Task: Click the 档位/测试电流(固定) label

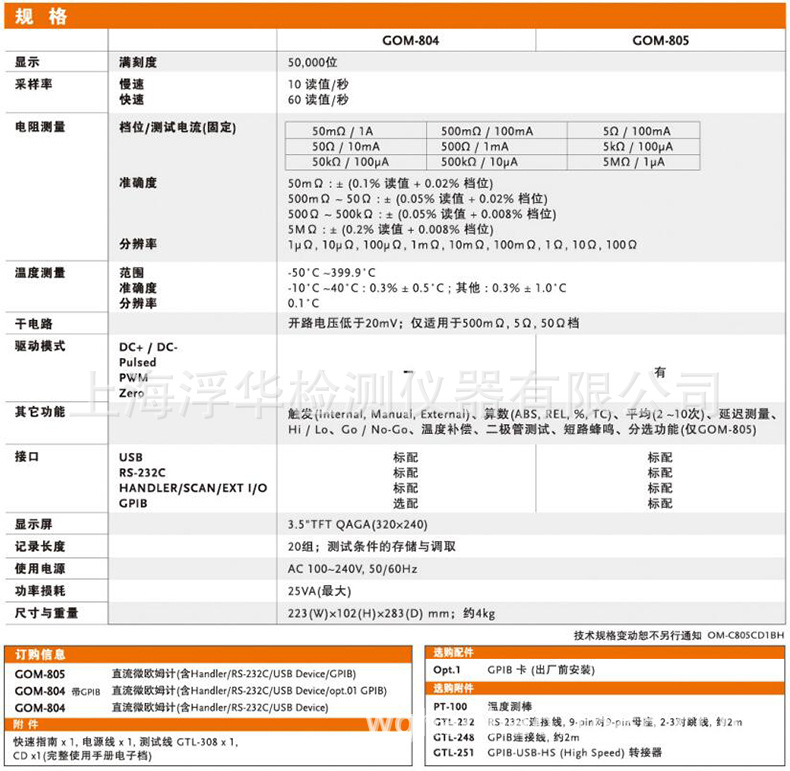Action: (177, 127)
